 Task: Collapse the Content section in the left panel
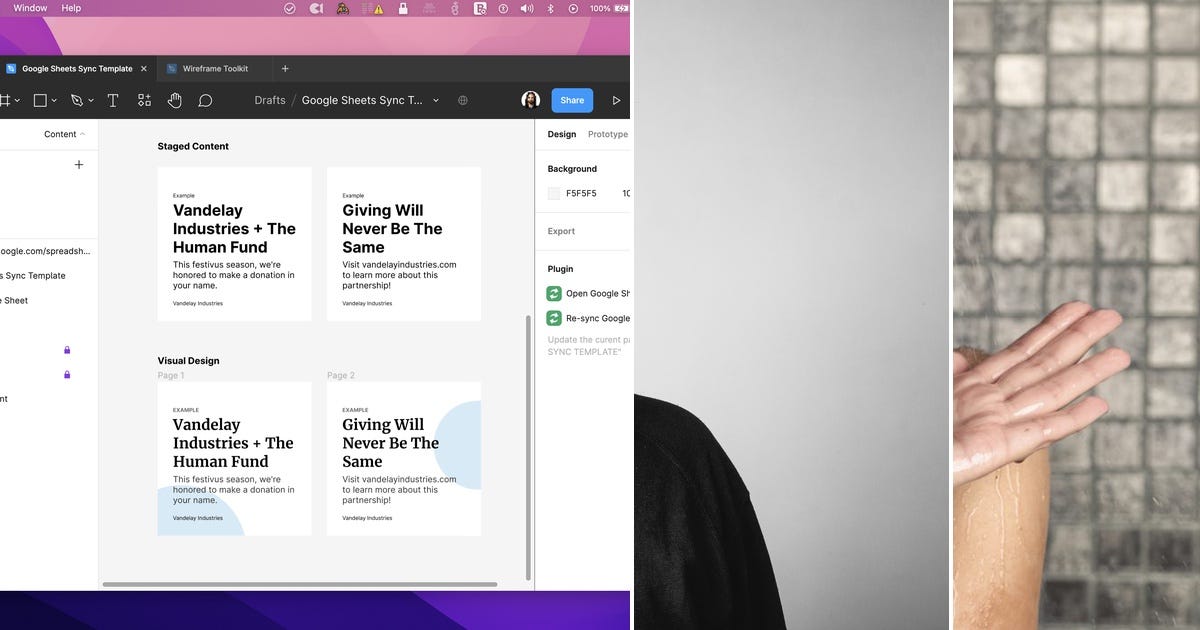click(82, 133)
